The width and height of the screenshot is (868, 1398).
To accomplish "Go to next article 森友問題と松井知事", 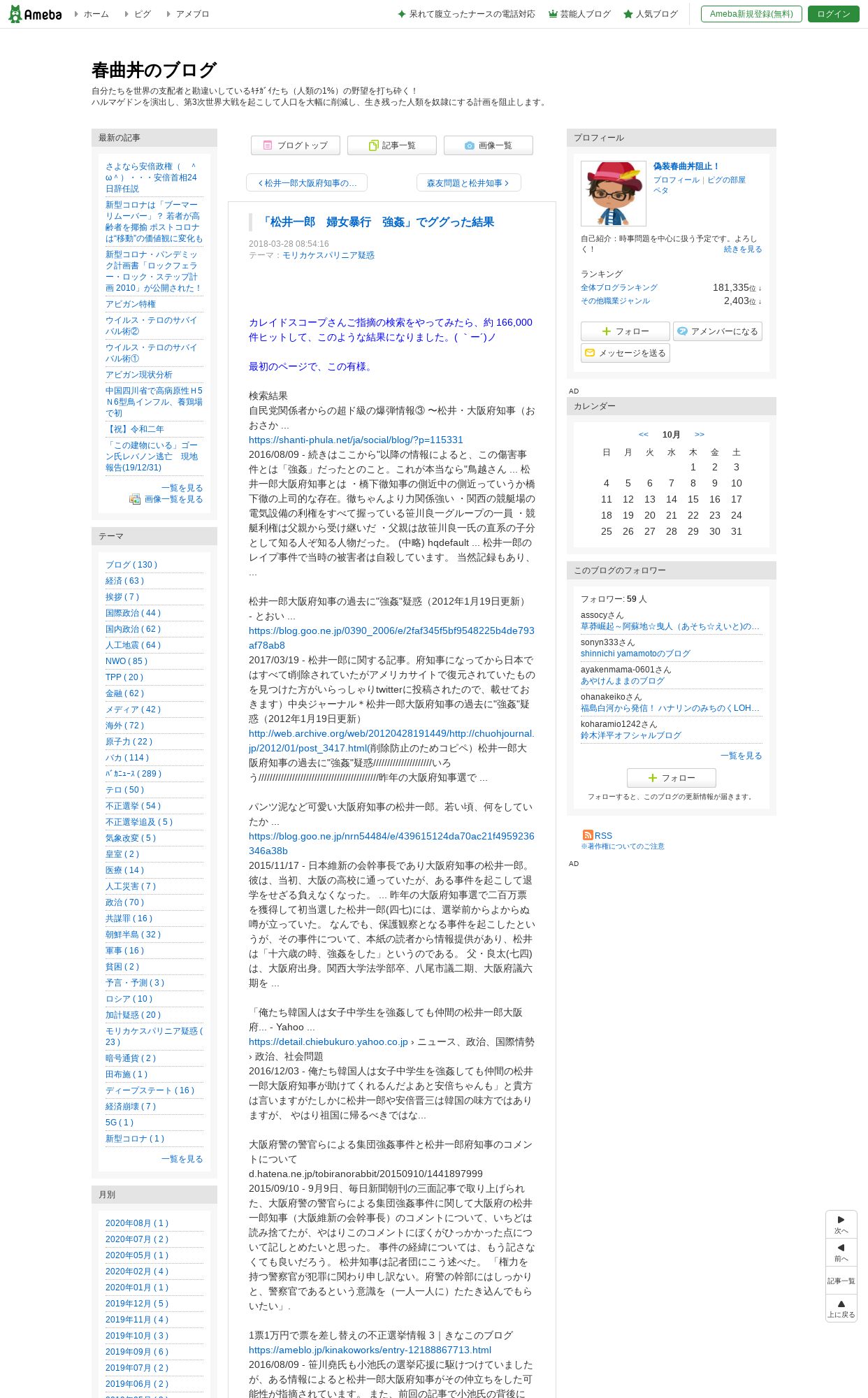I will coord(469,183).
